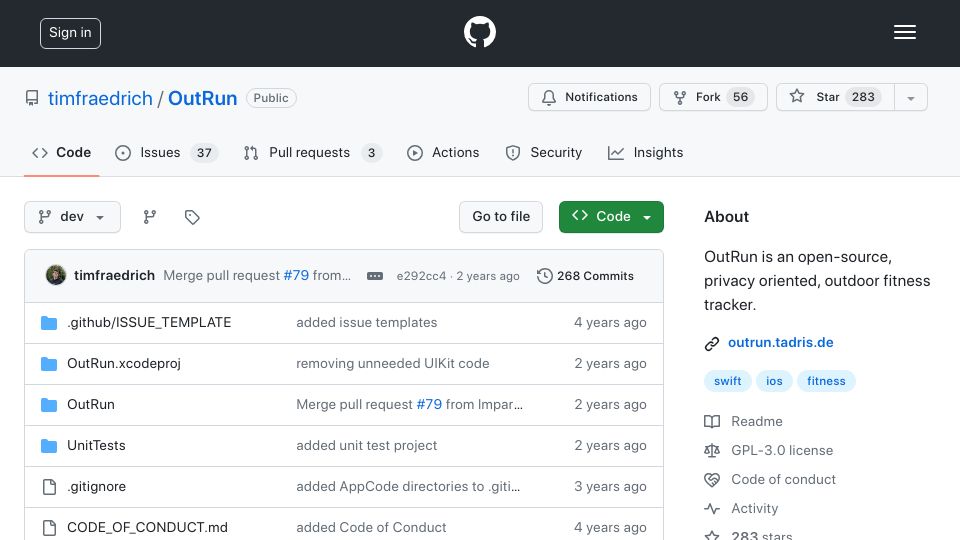
Task: Open commit 'removing unneeded UIKit code'
Action: coord(392,364)
